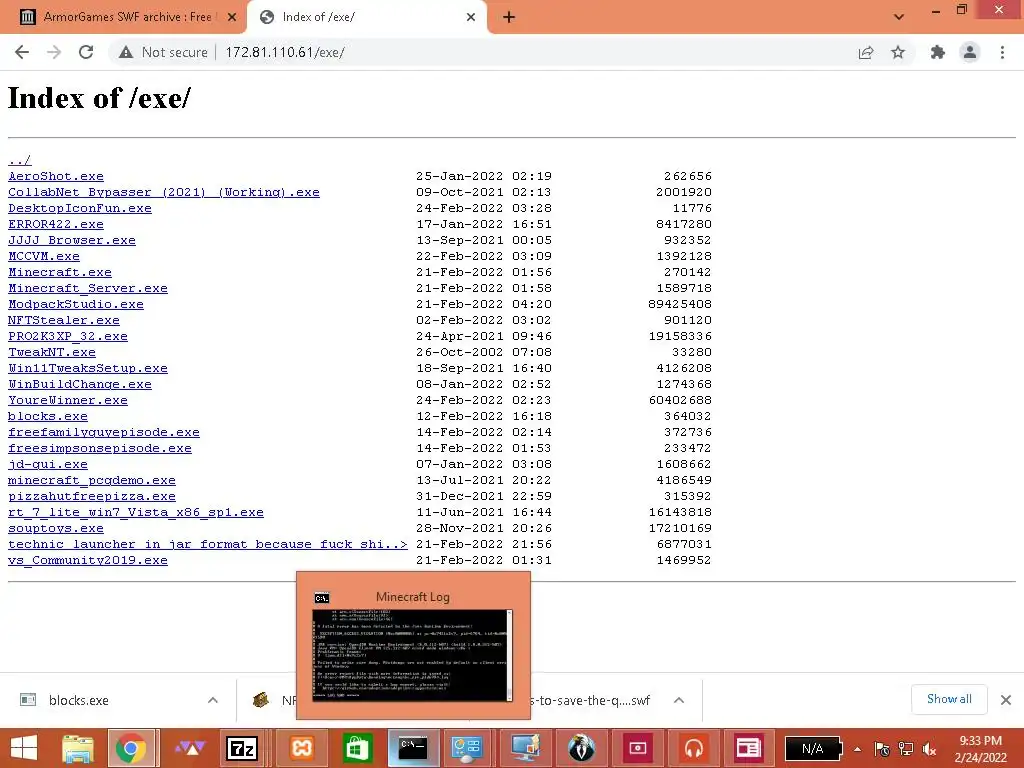Open Microsoft Store taskbar icon

coord(356,748)
